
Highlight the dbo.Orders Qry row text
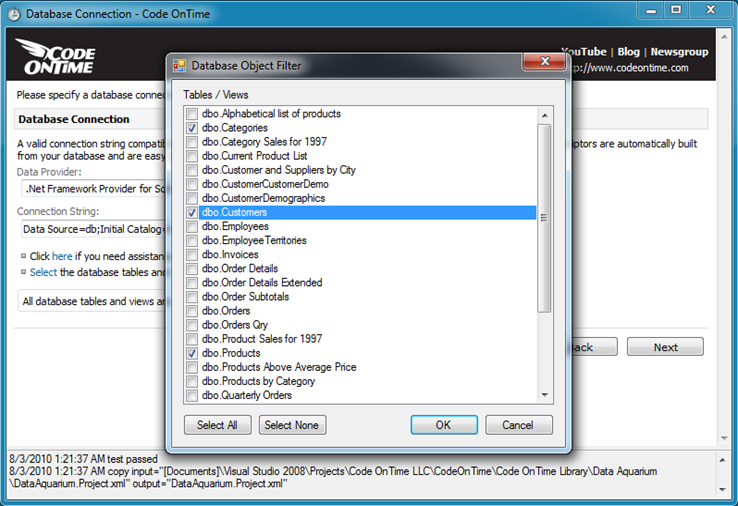(235, 325)
